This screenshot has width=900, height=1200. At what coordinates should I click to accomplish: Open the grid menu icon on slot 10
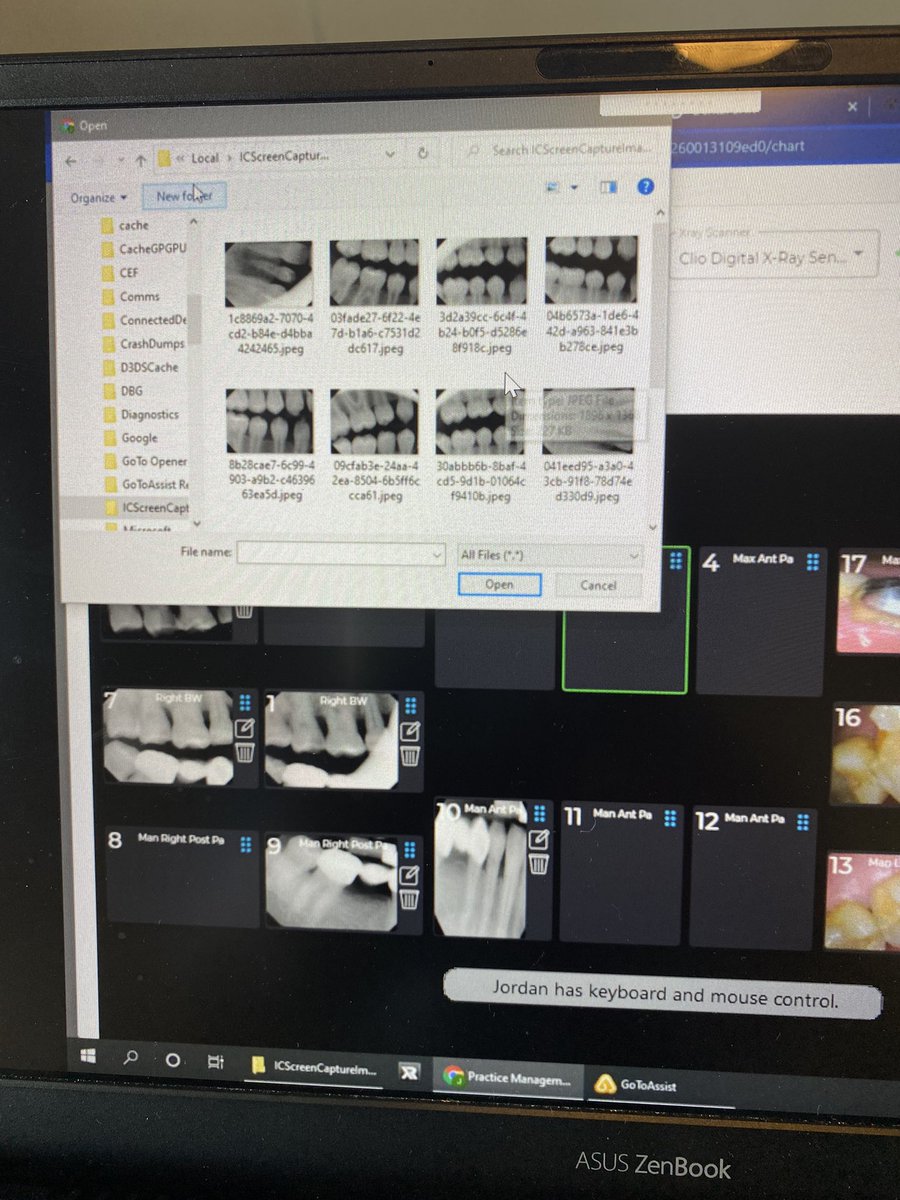(x=540, y=813)
